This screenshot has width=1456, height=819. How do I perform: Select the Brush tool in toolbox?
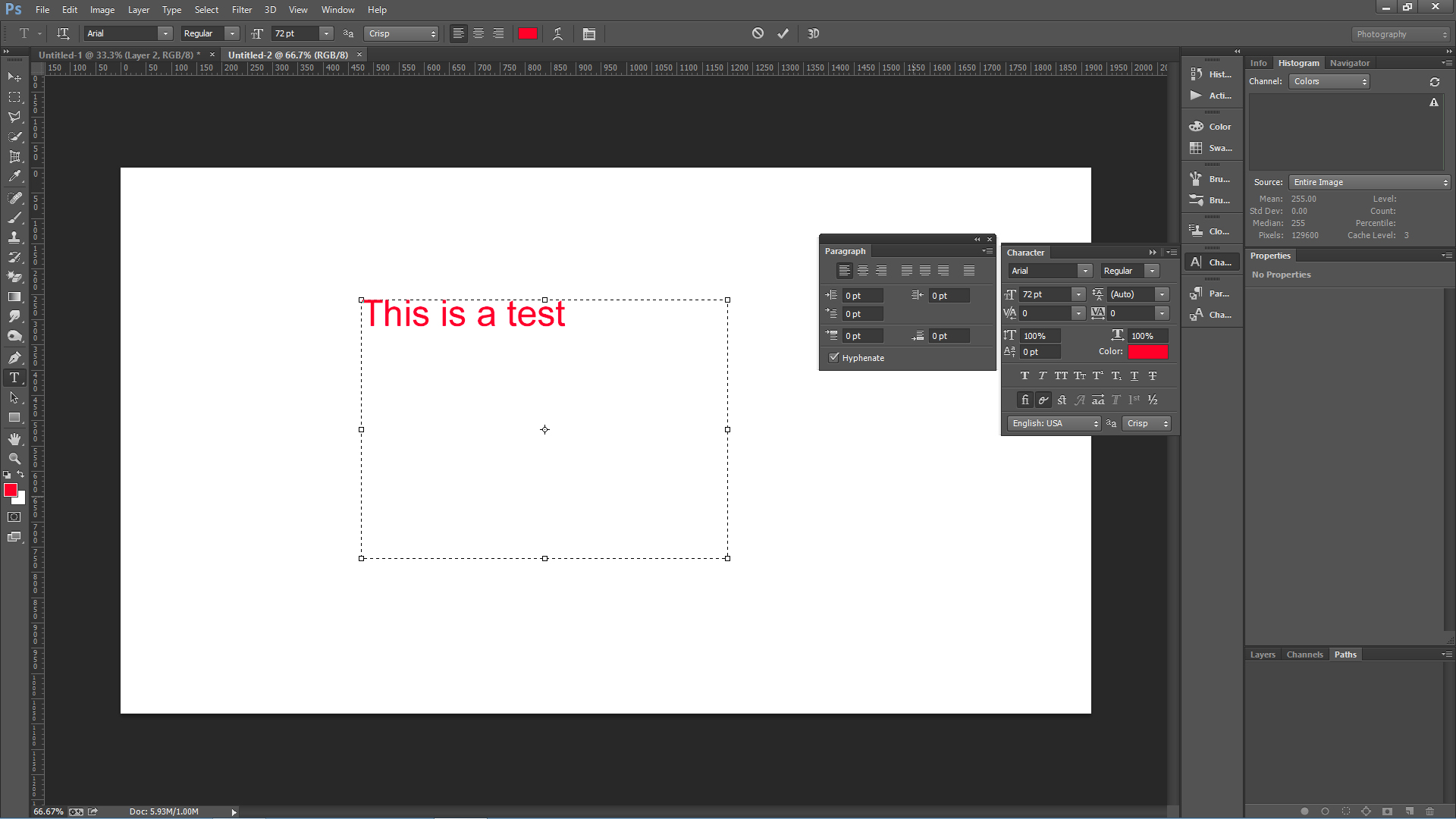pos(14,218)
